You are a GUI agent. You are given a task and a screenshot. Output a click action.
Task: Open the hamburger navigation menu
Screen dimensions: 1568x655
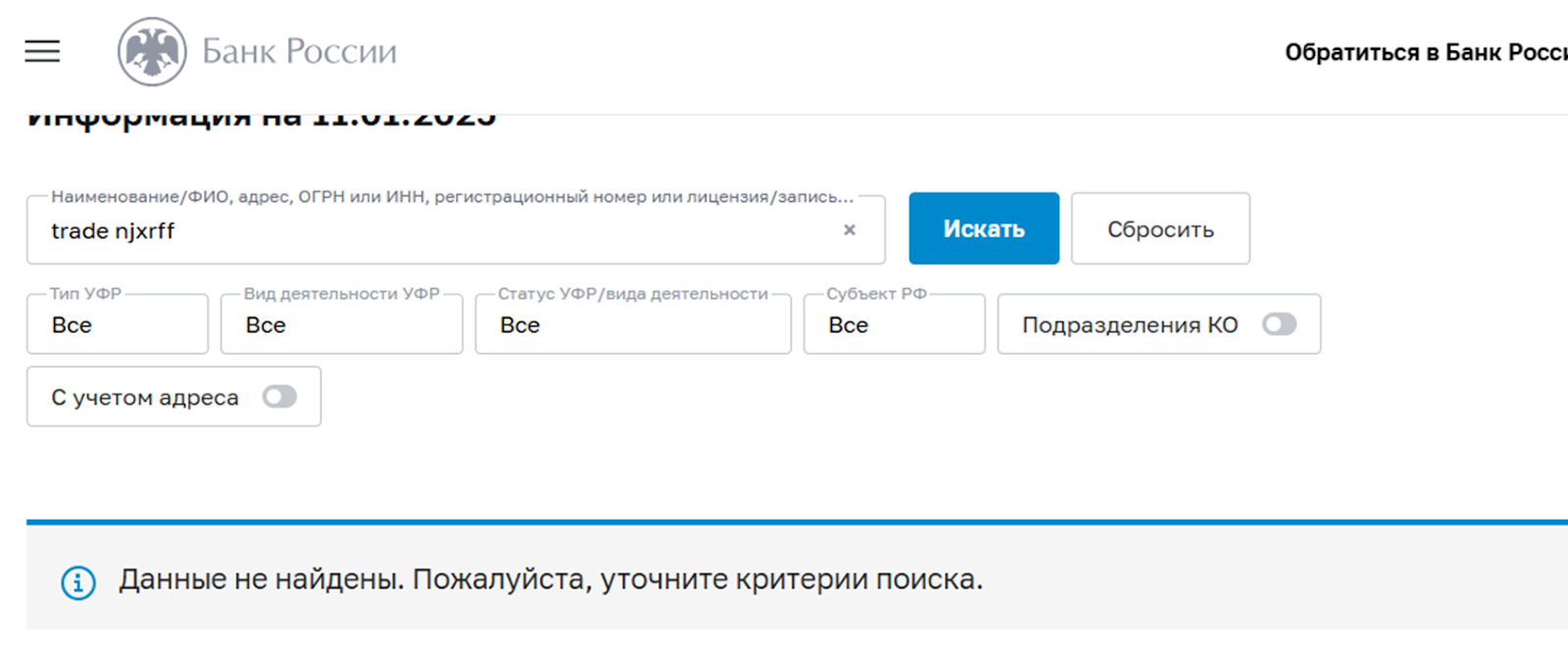pos(42,51)
